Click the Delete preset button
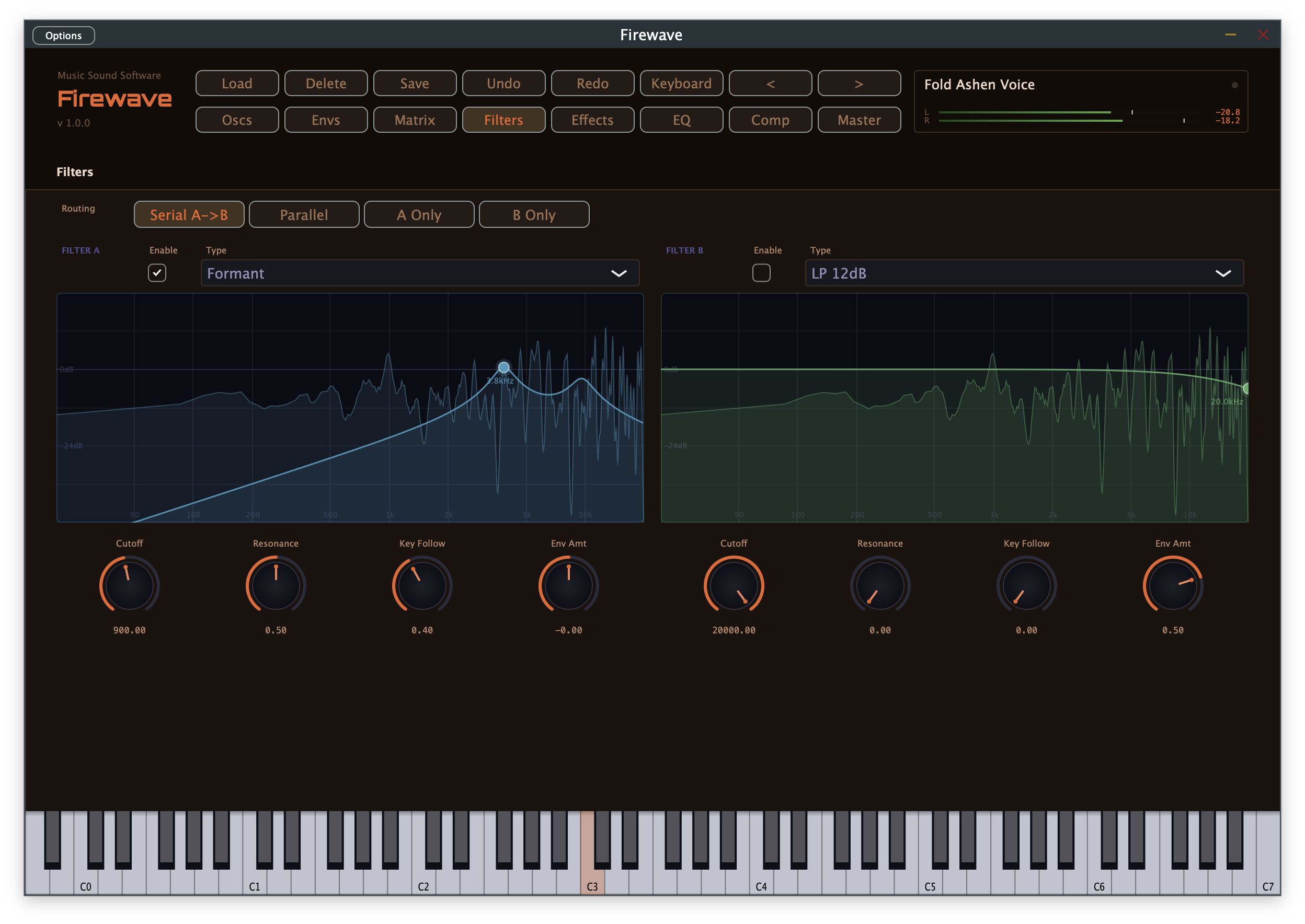 coord(326,84)
